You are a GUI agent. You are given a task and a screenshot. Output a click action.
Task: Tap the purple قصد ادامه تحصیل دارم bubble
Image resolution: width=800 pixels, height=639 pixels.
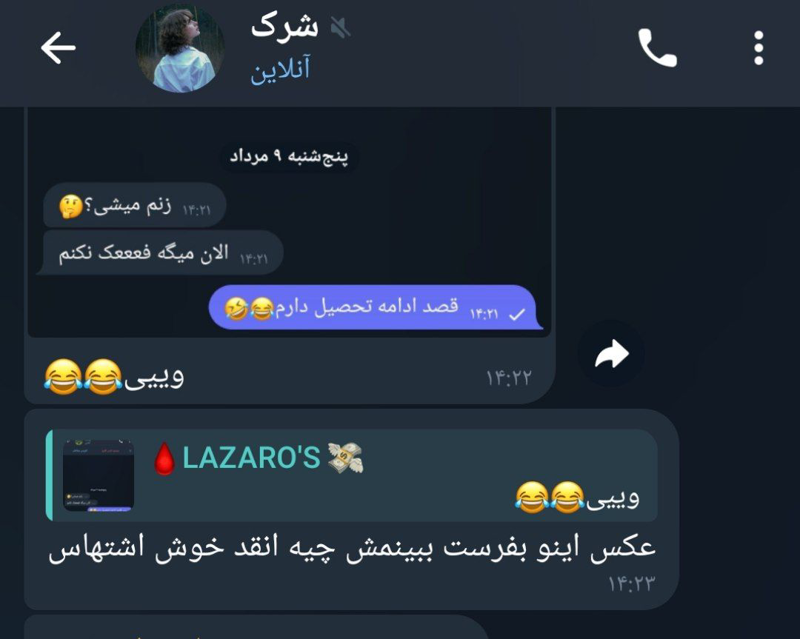[x=374, y=307]
